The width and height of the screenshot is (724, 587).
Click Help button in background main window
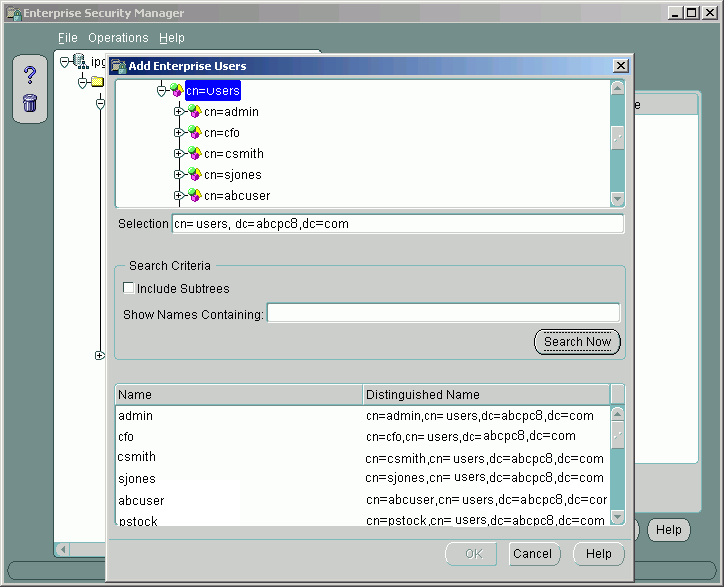coord(668,530)
